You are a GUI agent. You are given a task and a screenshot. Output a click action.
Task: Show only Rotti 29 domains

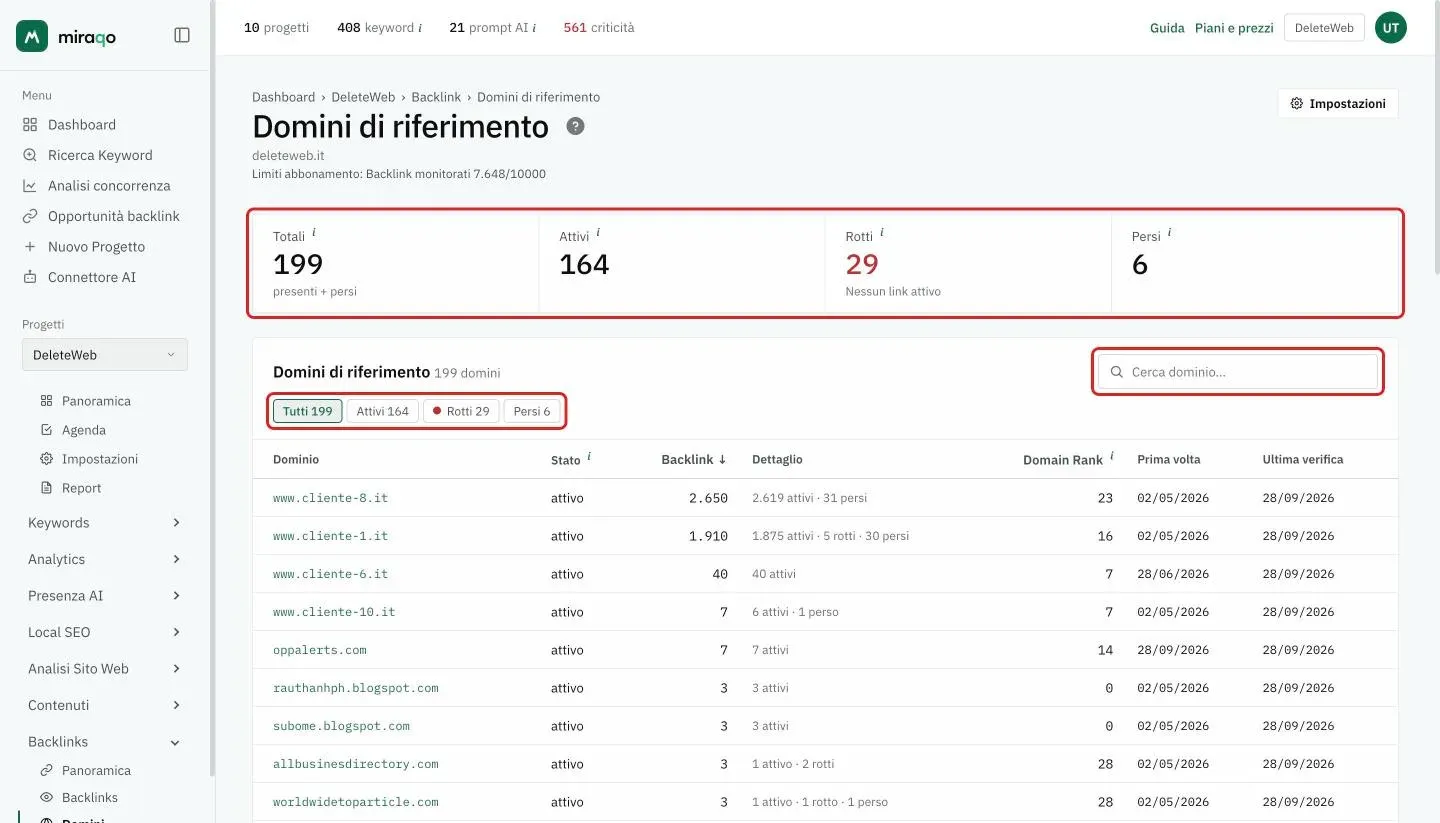[x=461, y=411]
